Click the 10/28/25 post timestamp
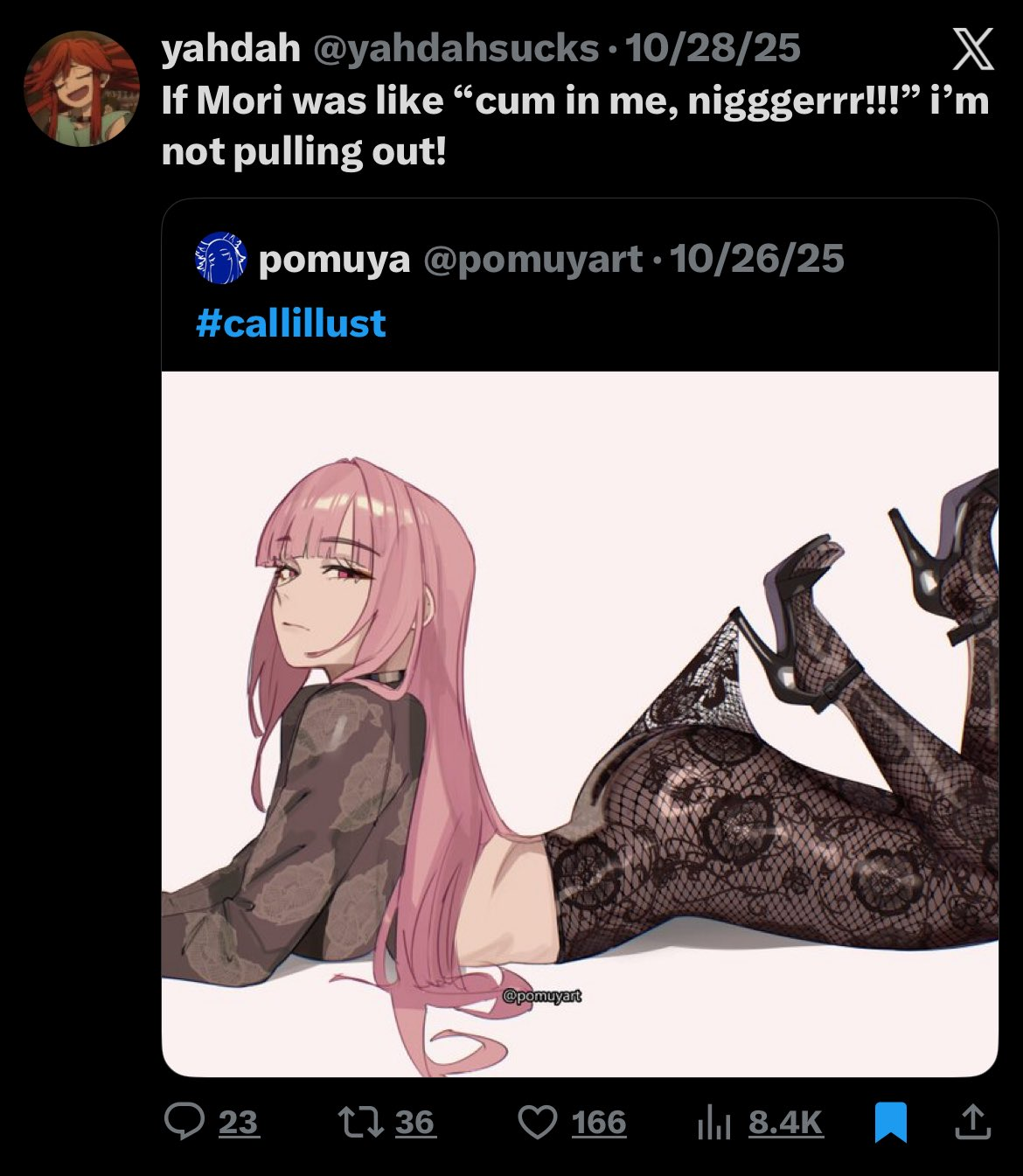Viewport: 1023px width, 1176px height. [x=713, y=48]
